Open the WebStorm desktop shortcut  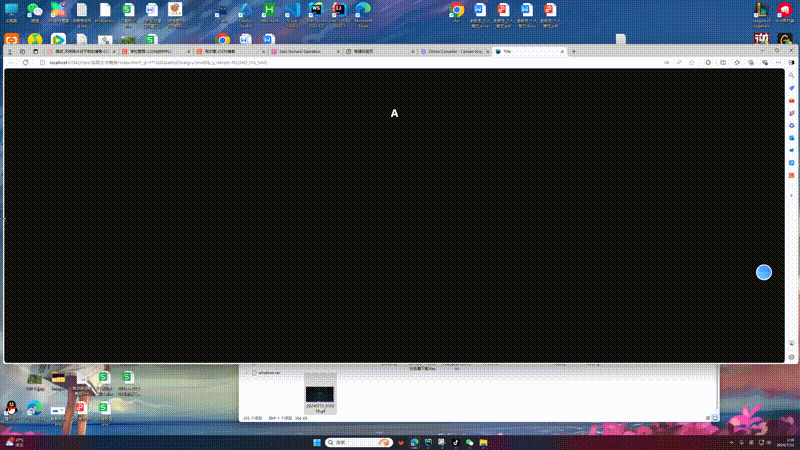(x=316, y=14)
